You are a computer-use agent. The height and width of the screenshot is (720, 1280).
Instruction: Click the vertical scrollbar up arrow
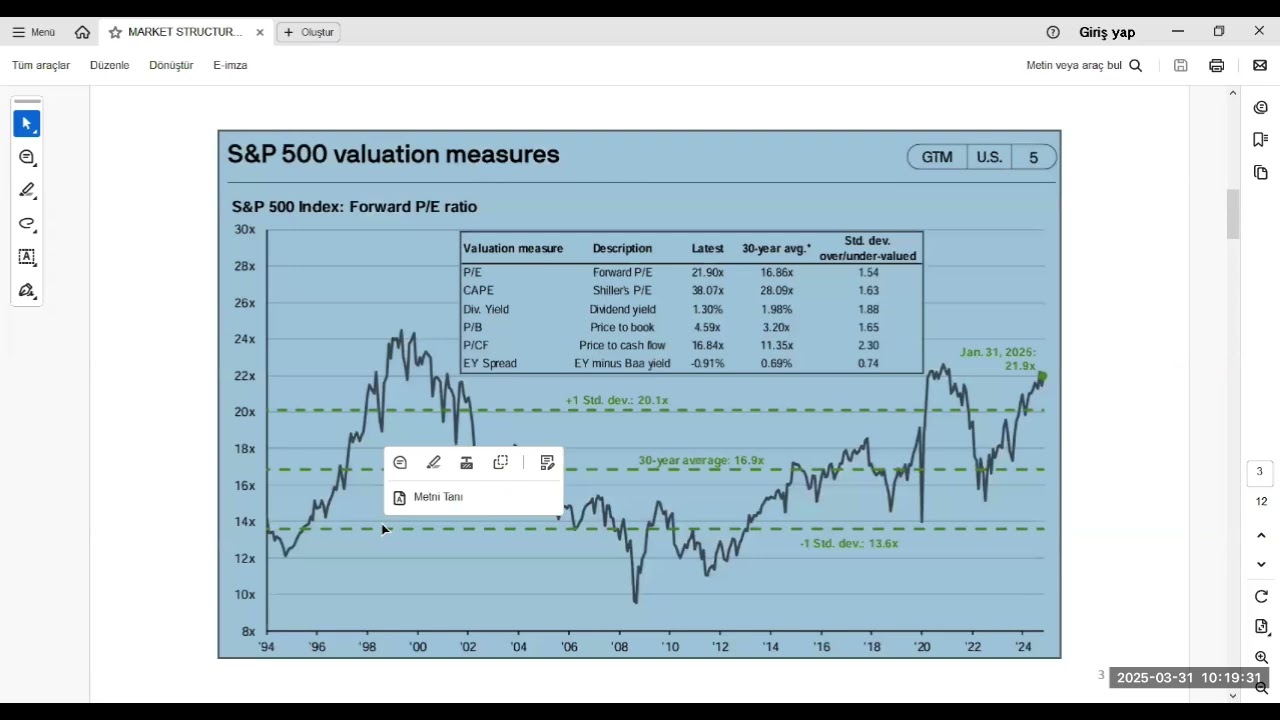click(x=1233, y=93)
